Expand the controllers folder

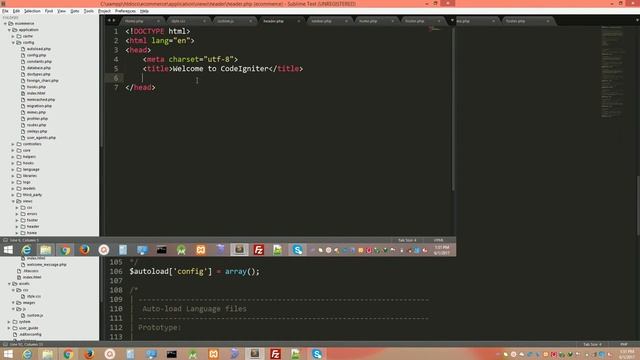(13, 144)
